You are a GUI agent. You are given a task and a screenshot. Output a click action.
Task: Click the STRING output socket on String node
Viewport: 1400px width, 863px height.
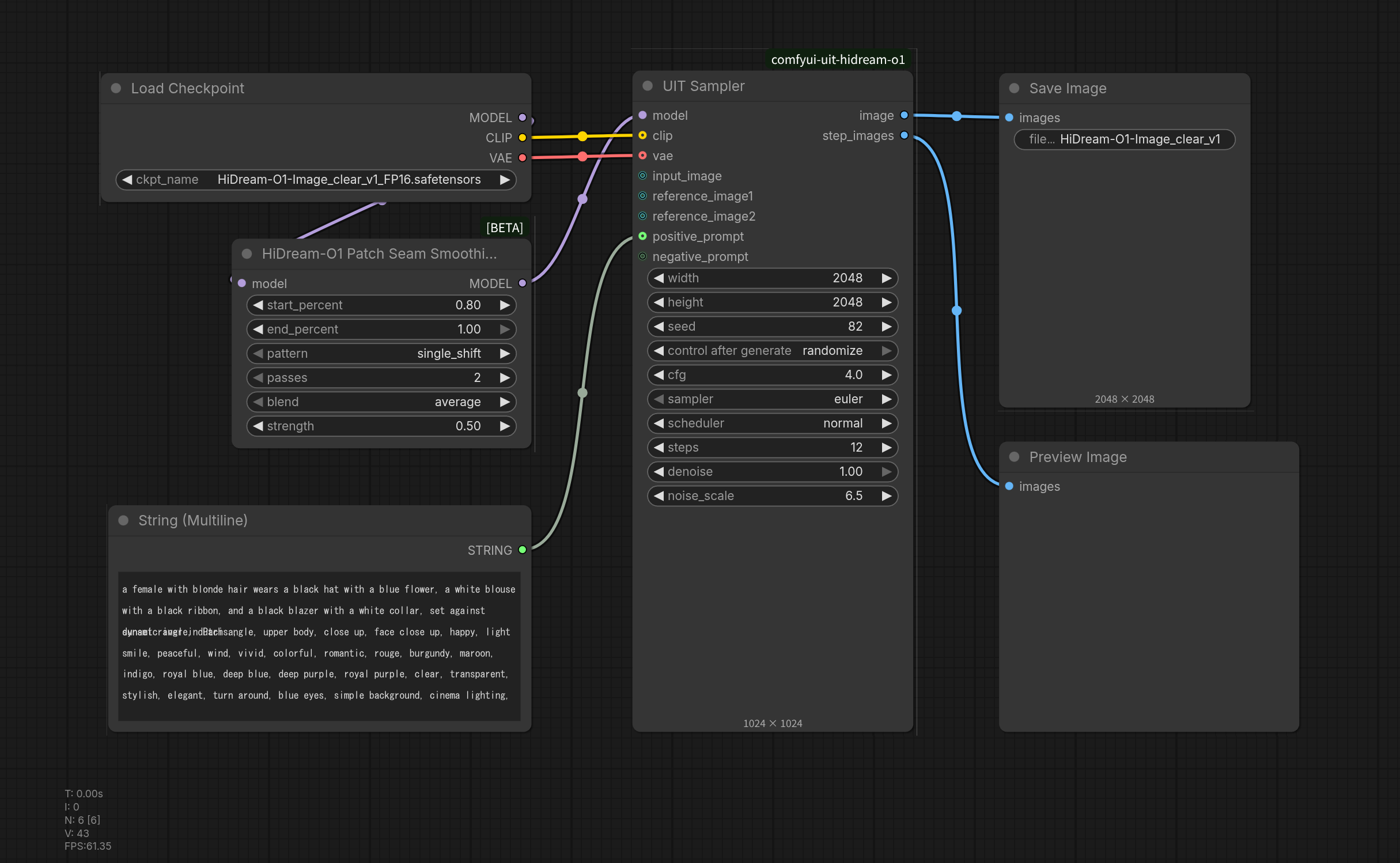coord(523,550)
